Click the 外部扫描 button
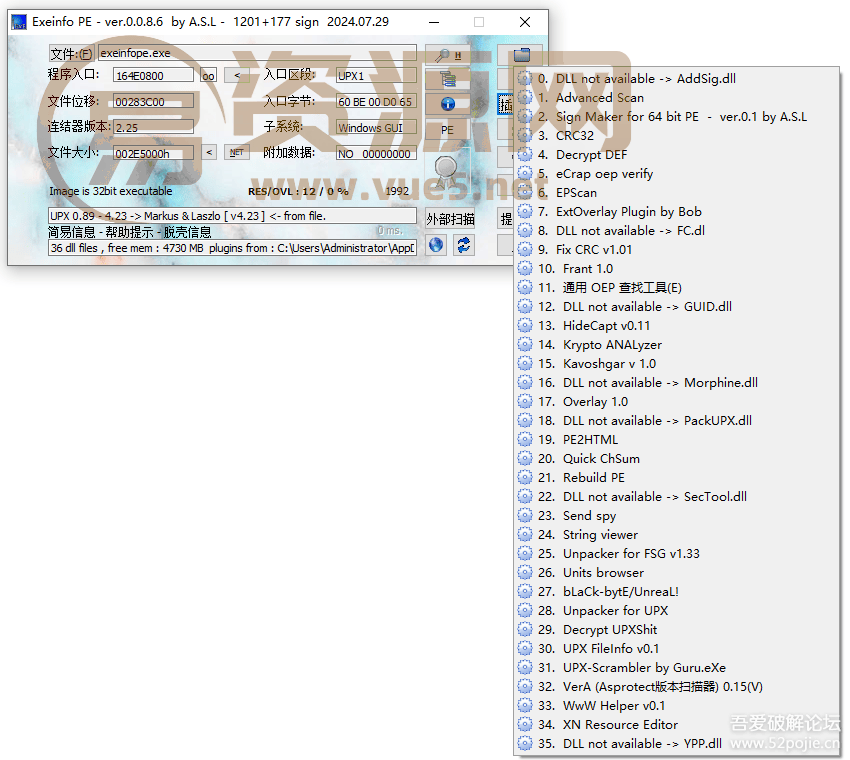The width and height of the screenshot is (850, 760). (x=450, y=219)
